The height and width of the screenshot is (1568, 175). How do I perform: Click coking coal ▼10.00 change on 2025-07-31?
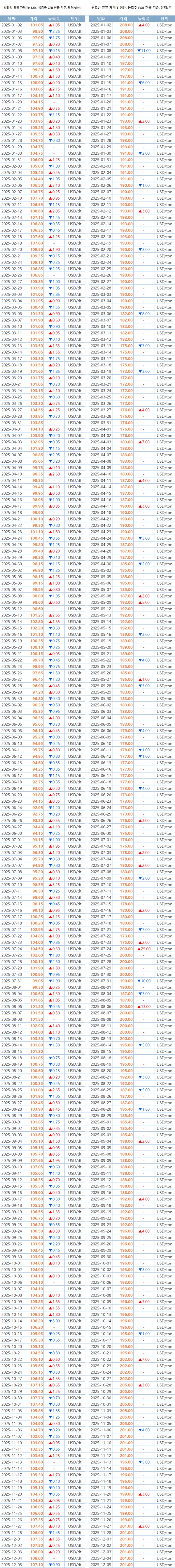tap(144, 981)
